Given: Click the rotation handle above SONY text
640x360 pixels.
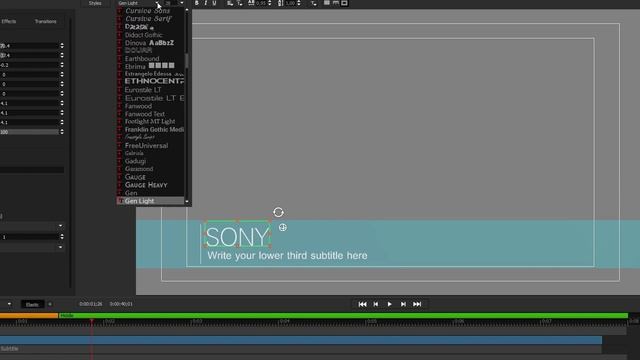Looking at the screenshot, I should (x=278, y=212).
